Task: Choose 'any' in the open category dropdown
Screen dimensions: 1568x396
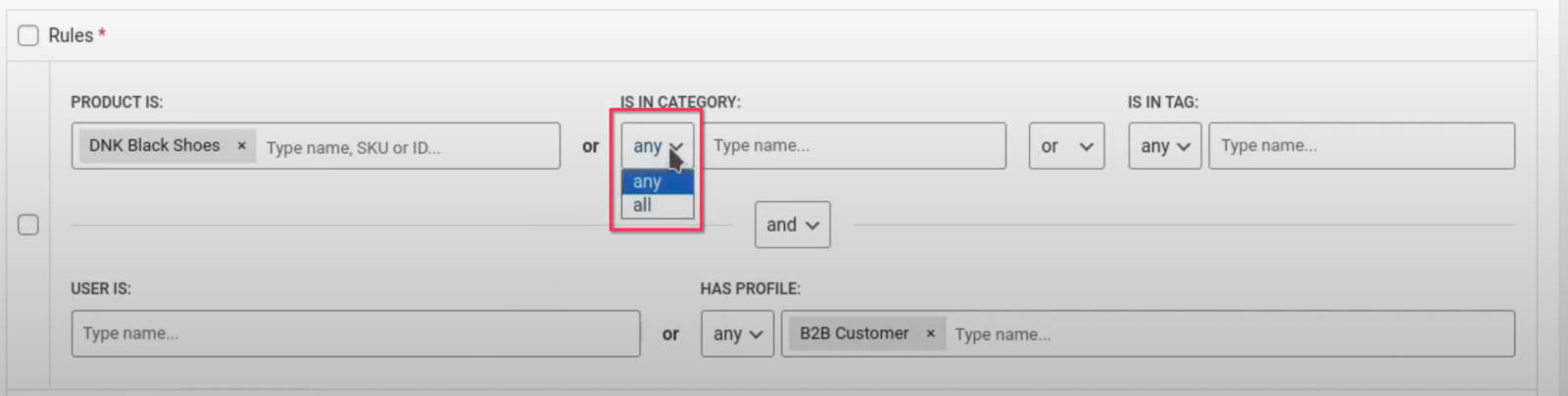Action: pos(658,181)
